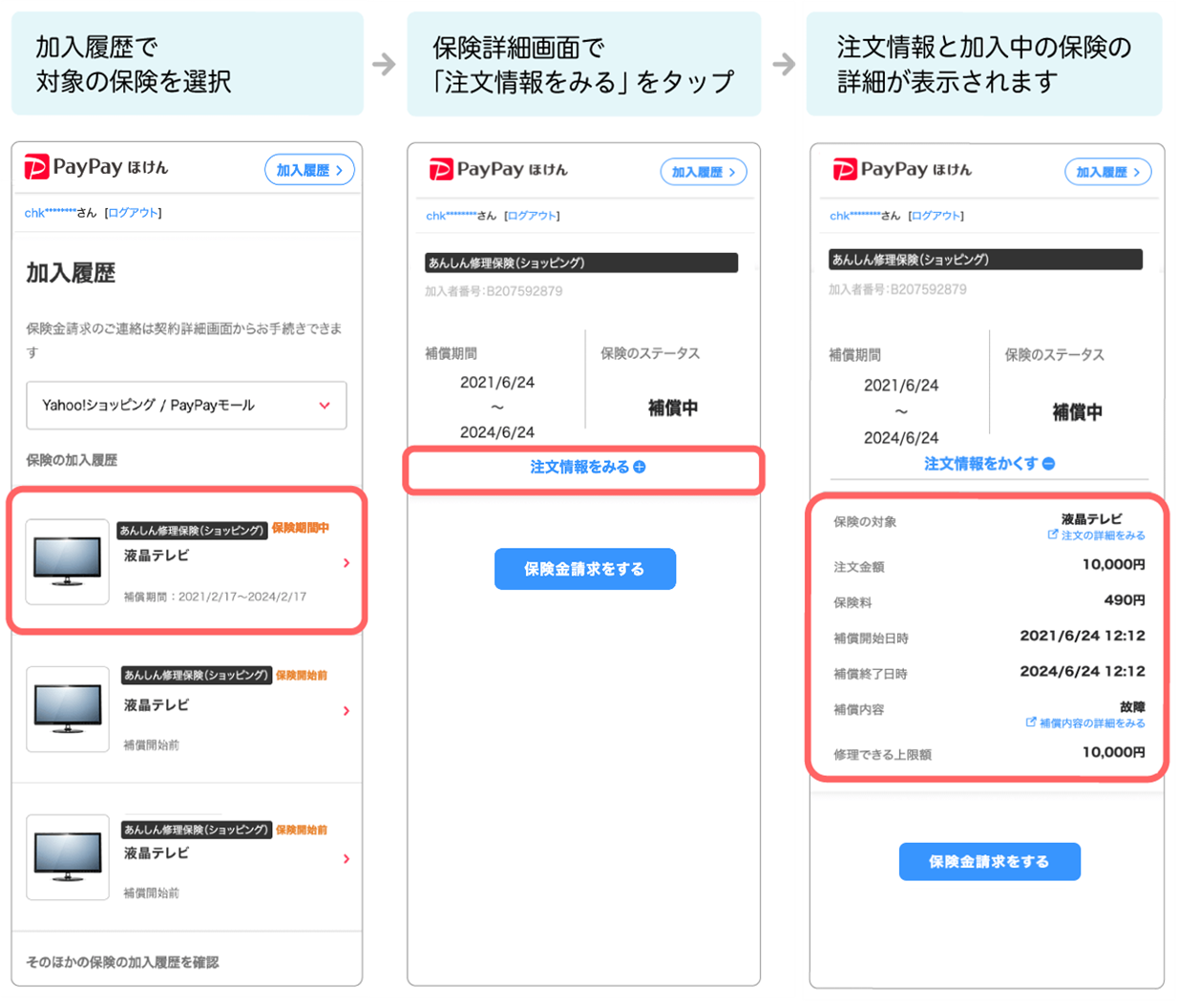The height and width of the screenshot is (1008, 1178).
Task: Click external-link icon next to 補償内容の詳細をみる
Action: [x=1031, y=722]
